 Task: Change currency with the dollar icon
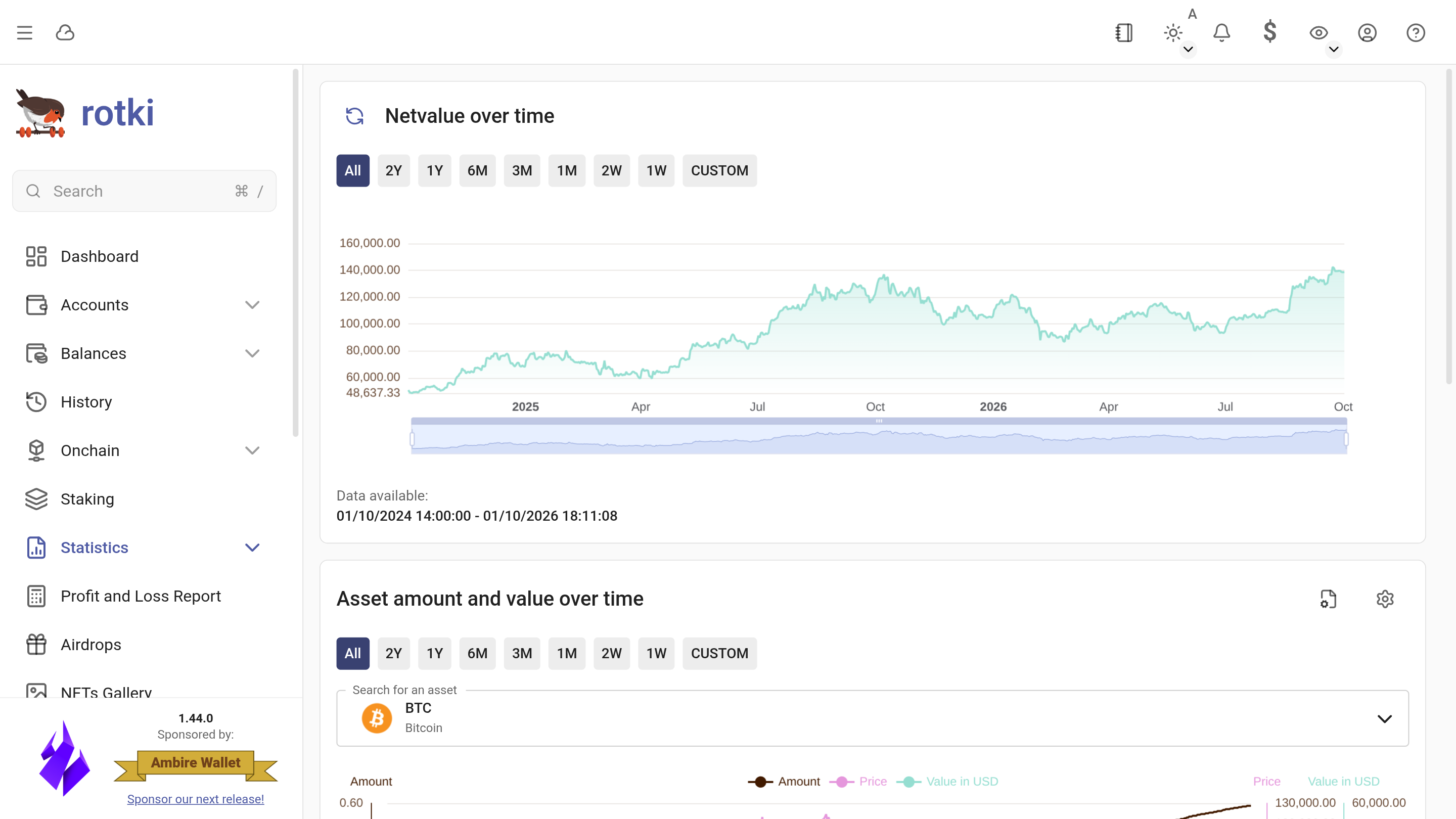click(1270, 32)
